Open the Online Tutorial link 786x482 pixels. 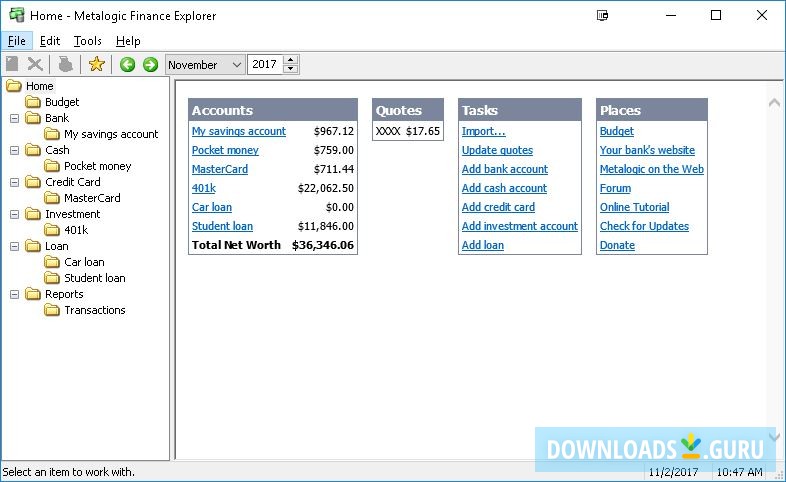click(x=634, y=207)
